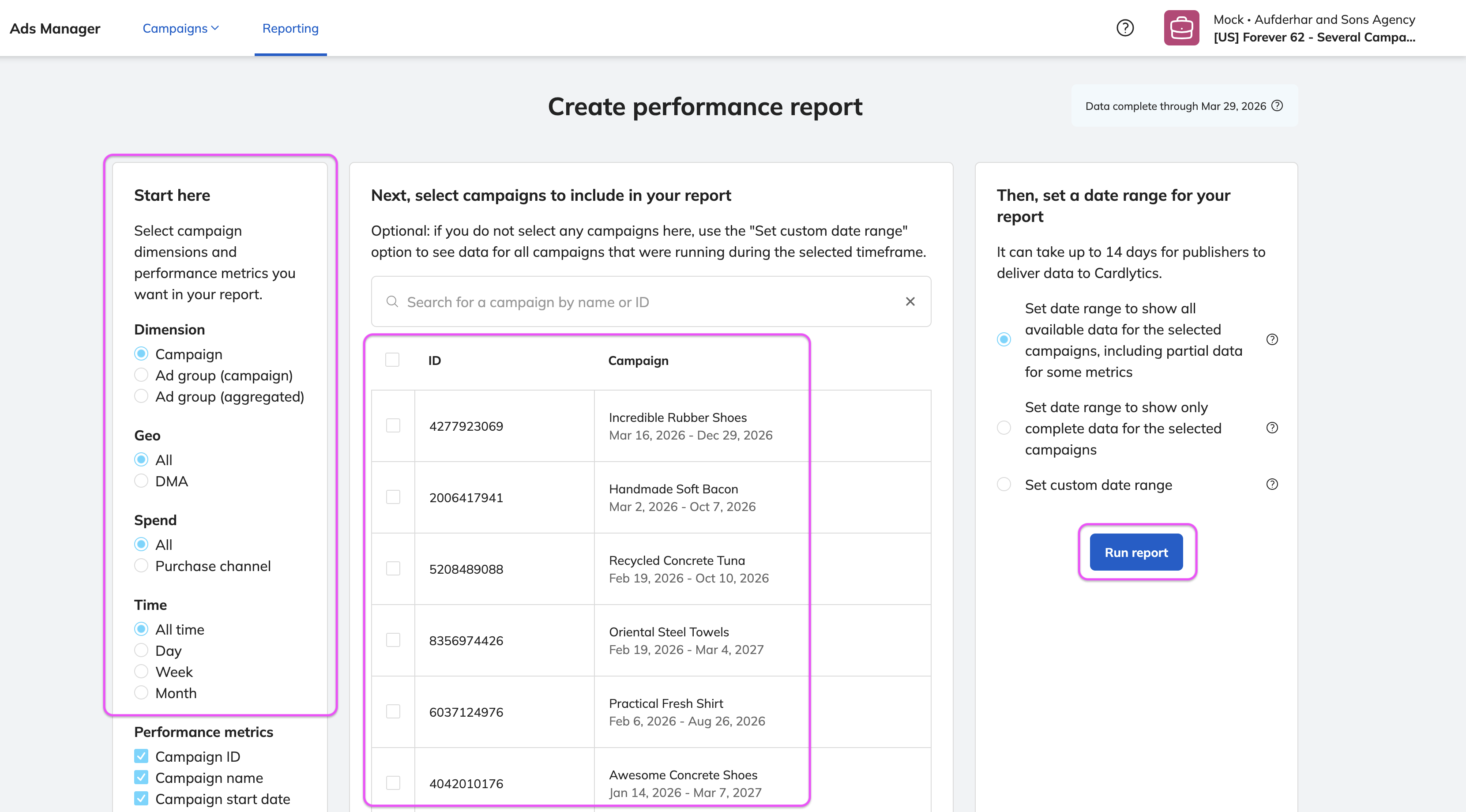Image resolution: width=1466 pixels, height=812 pixels.
Task: Open help icon for only complete data option
Action: [x=1272, y=428]
